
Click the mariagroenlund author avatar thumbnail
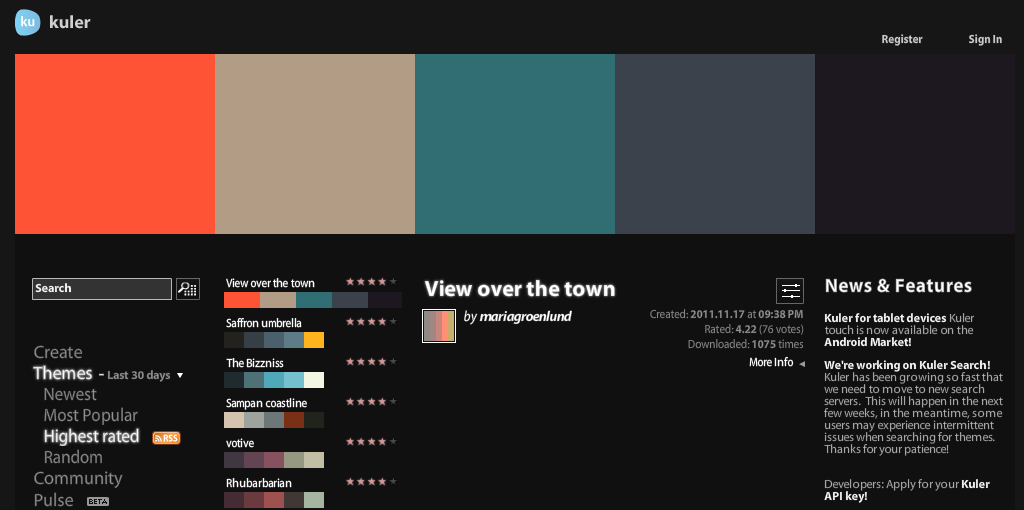[439, 326]
